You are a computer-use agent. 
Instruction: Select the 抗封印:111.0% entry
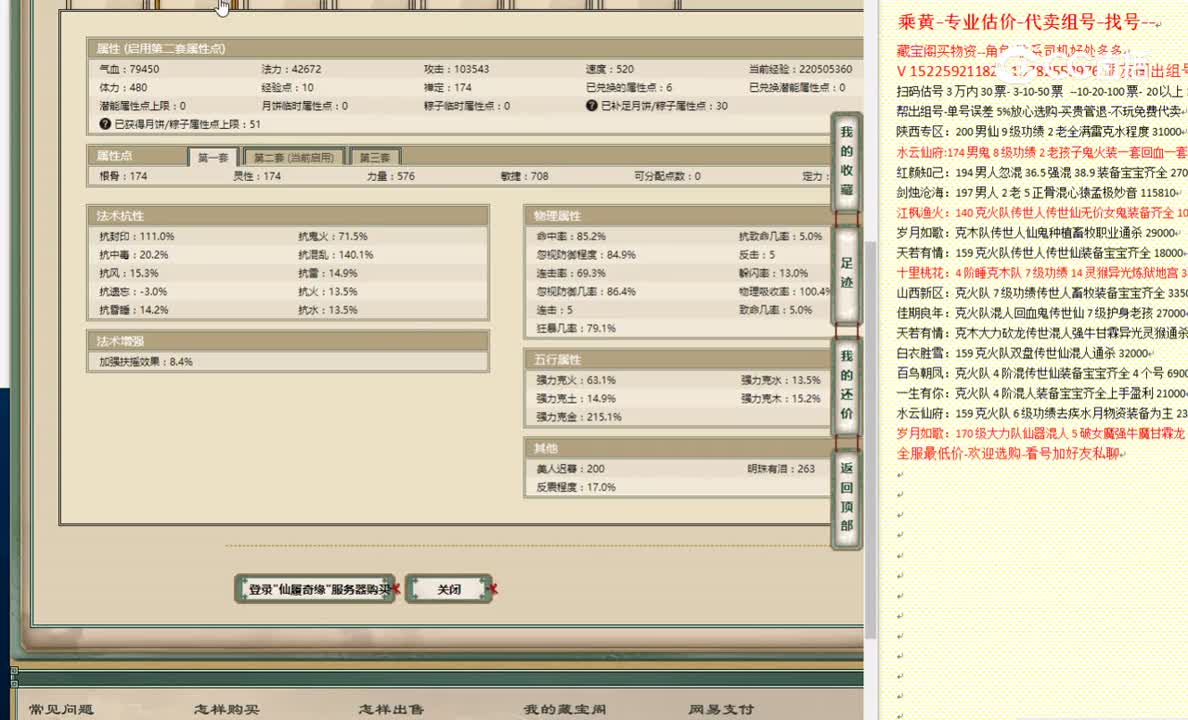click(x=136, y=236)
